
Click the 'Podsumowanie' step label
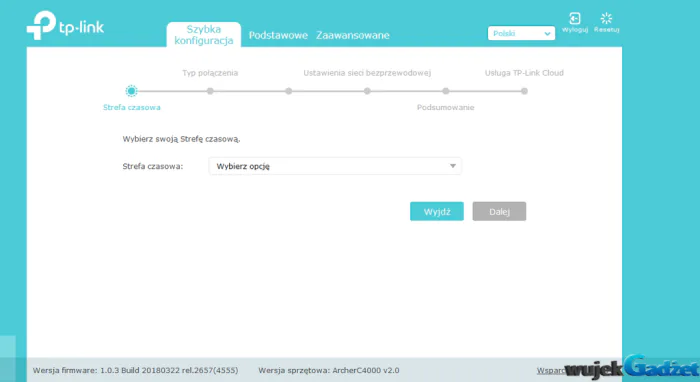click(446, 108)
